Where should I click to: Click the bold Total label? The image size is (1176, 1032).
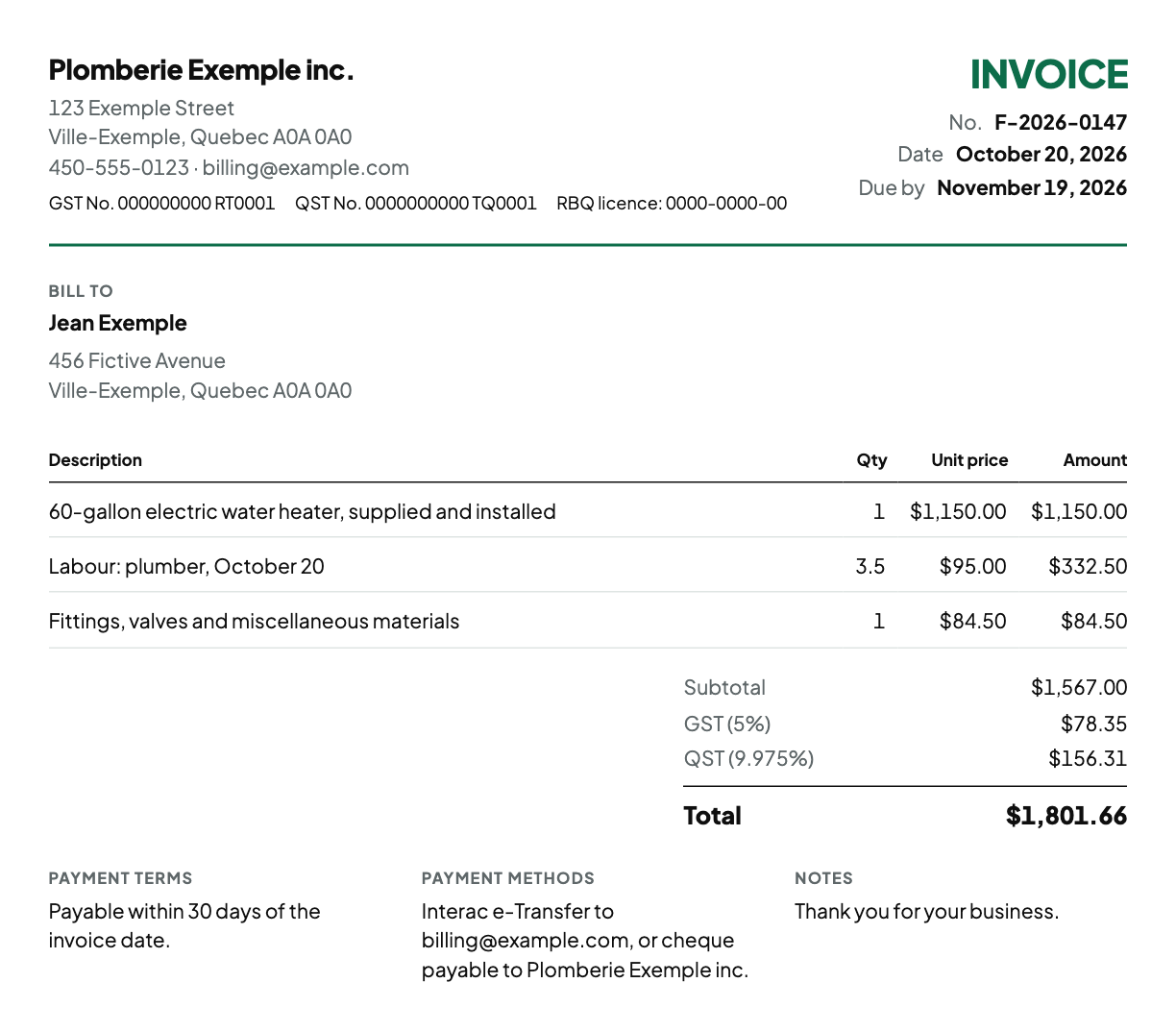tap(713, 816)
